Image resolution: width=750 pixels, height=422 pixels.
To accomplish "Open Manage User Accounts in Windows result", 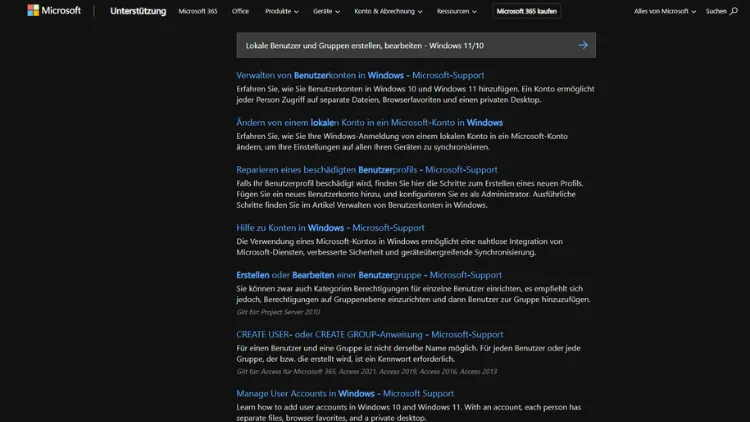I will pos(345,393).
